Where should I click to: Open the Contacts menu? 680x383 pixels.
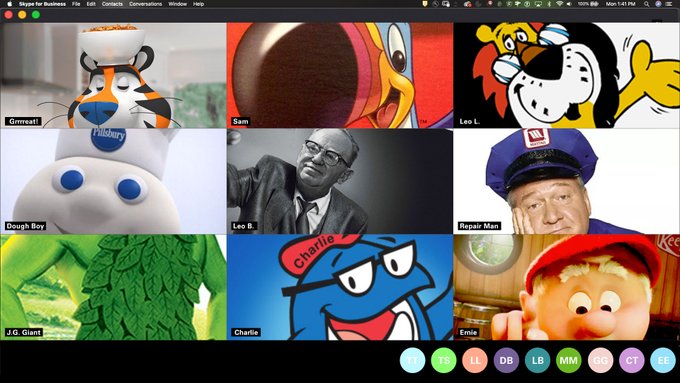(112, 4)
